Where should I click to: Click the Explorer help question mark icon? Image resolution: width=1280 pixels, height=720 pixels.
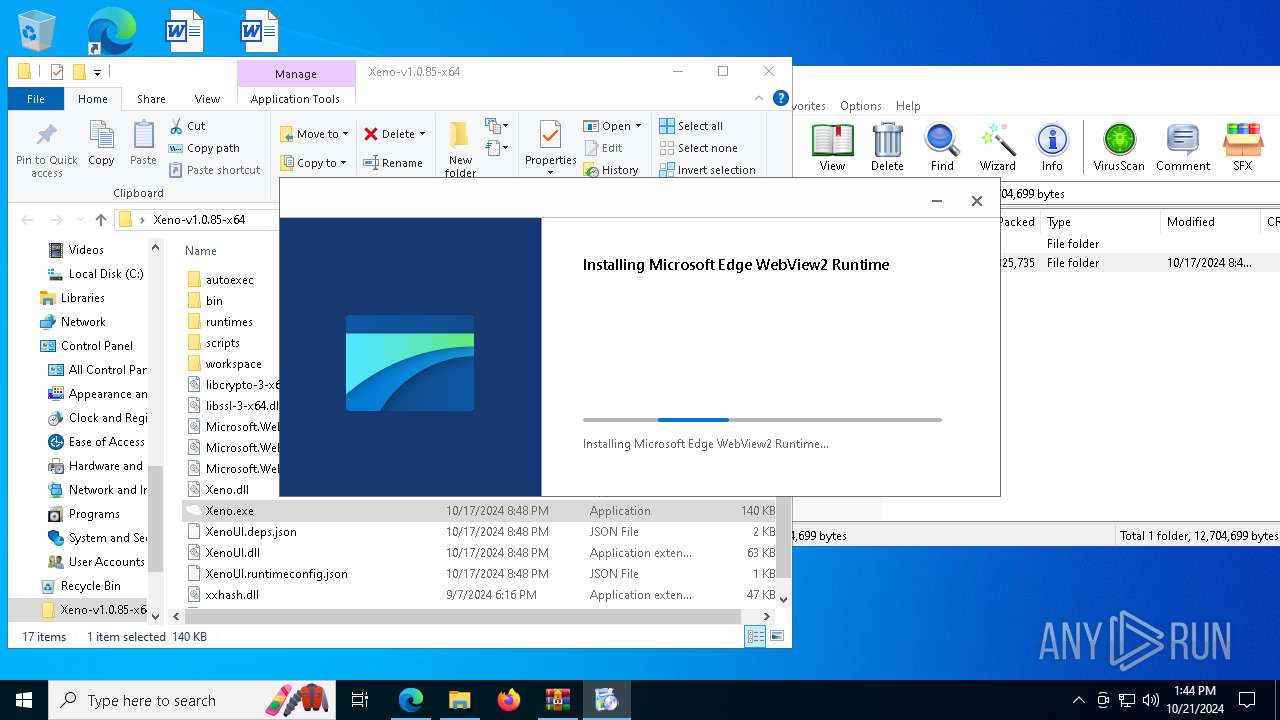pyautogui.click(x=781, y=98)
